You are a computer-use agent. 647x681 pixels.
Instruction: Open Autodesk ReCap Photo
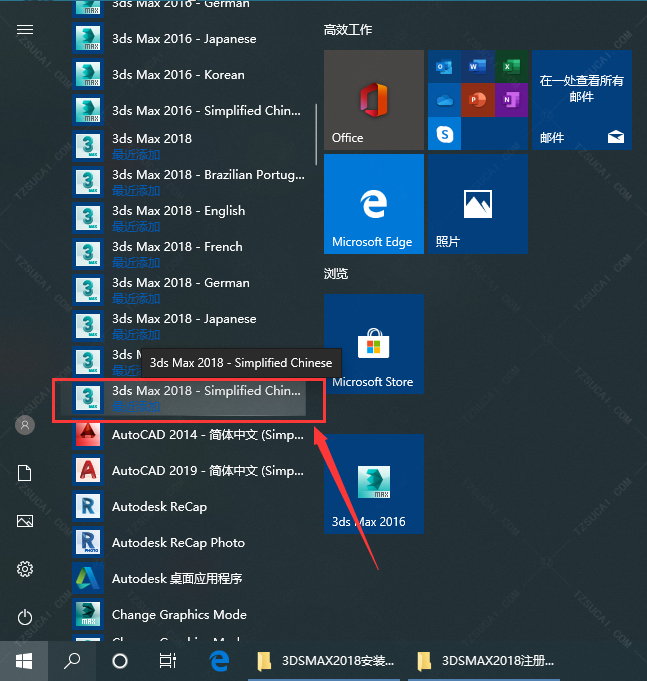189,543
